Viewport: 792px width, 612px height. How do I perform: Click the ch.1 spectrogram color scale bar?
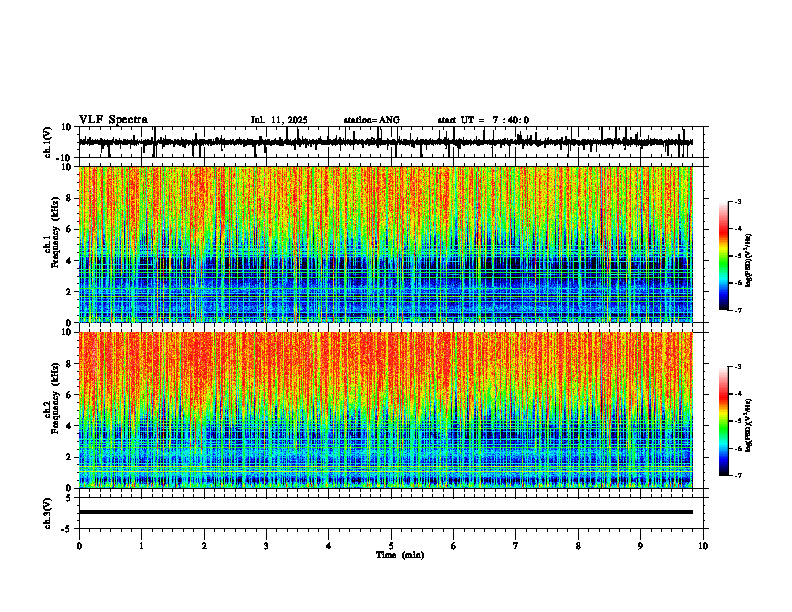click(723, 255)
